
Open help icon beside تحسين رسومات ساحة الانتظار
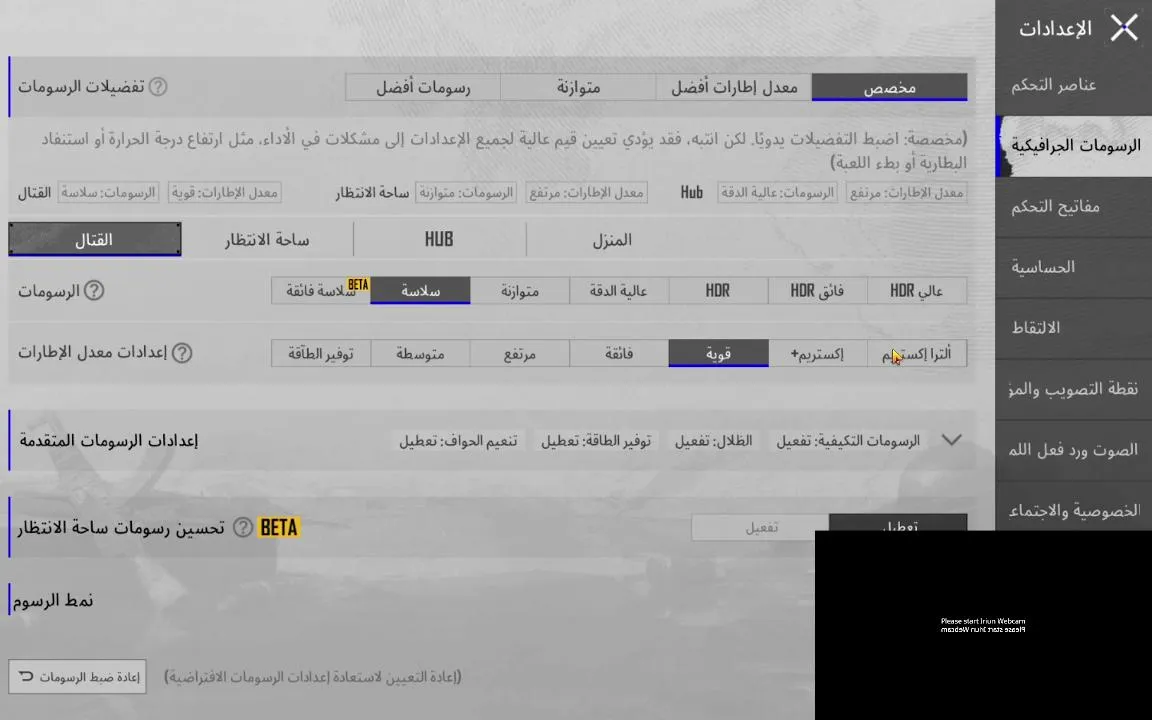click(x=242, y=528)
